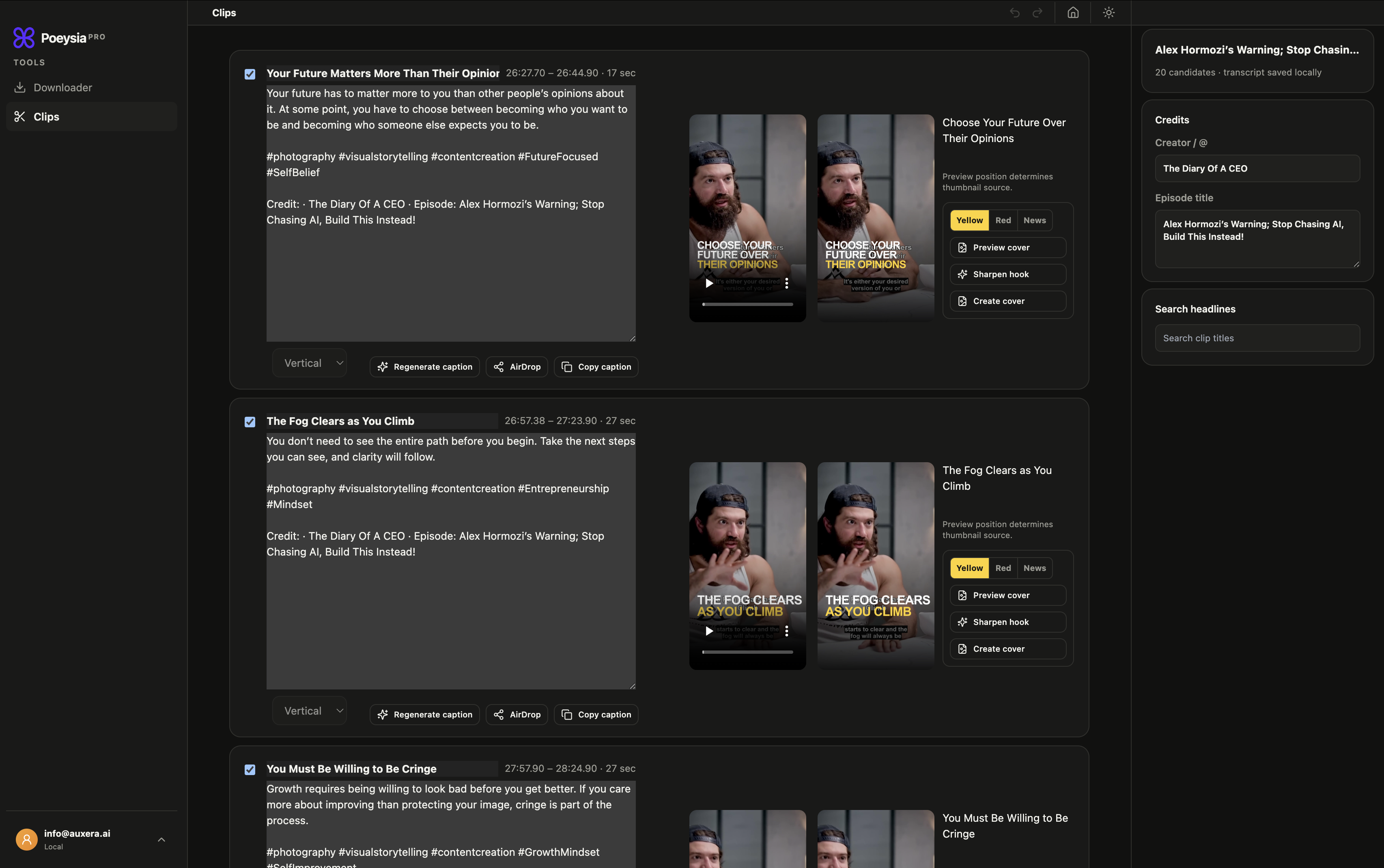Toggle light theme with sun icon
The image size is (1384, 868).
[x=1109, y=13]
